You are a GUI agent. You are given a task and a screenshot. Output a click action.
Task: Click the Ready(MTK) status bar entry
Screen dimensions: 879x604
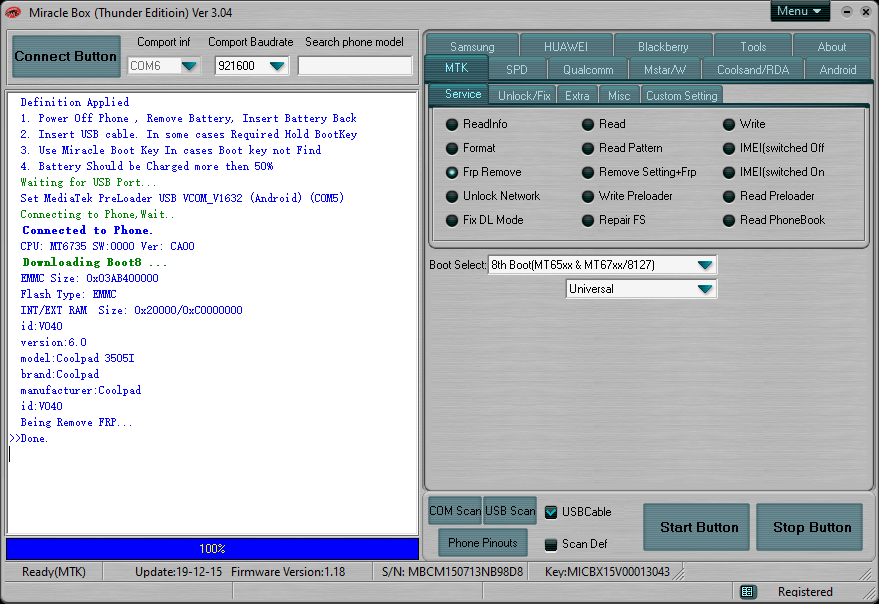pos(54,572)
